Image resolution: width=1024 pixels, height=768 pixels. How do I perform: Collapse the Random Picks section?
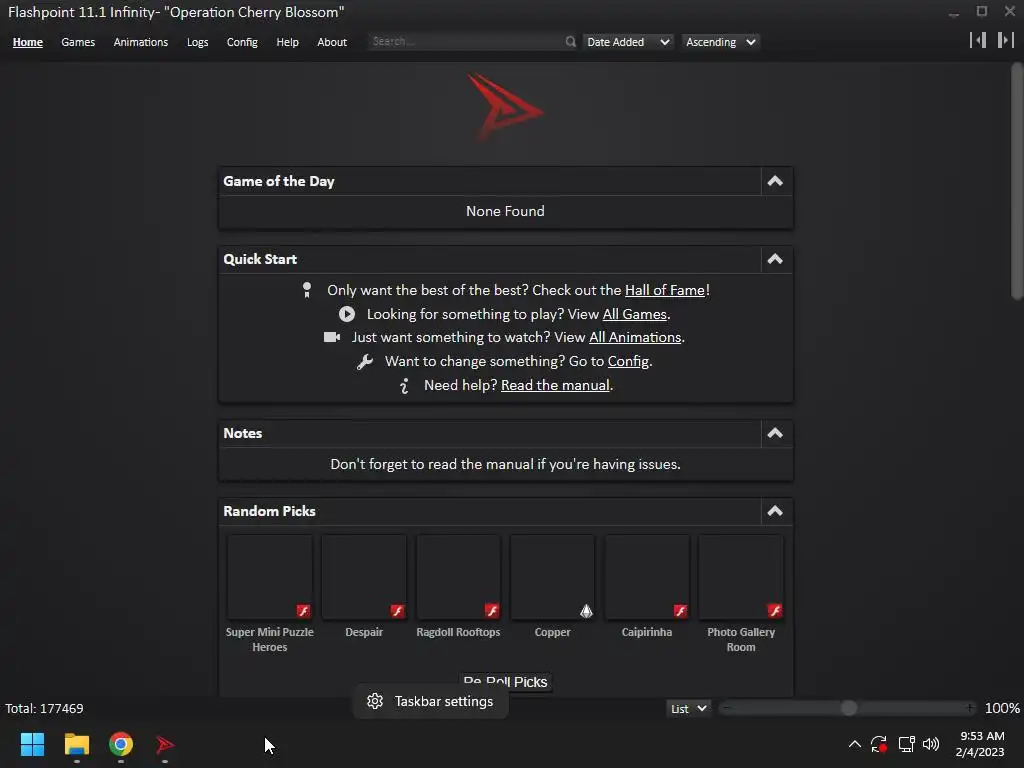pyautogui.click(x=775, y=511)
